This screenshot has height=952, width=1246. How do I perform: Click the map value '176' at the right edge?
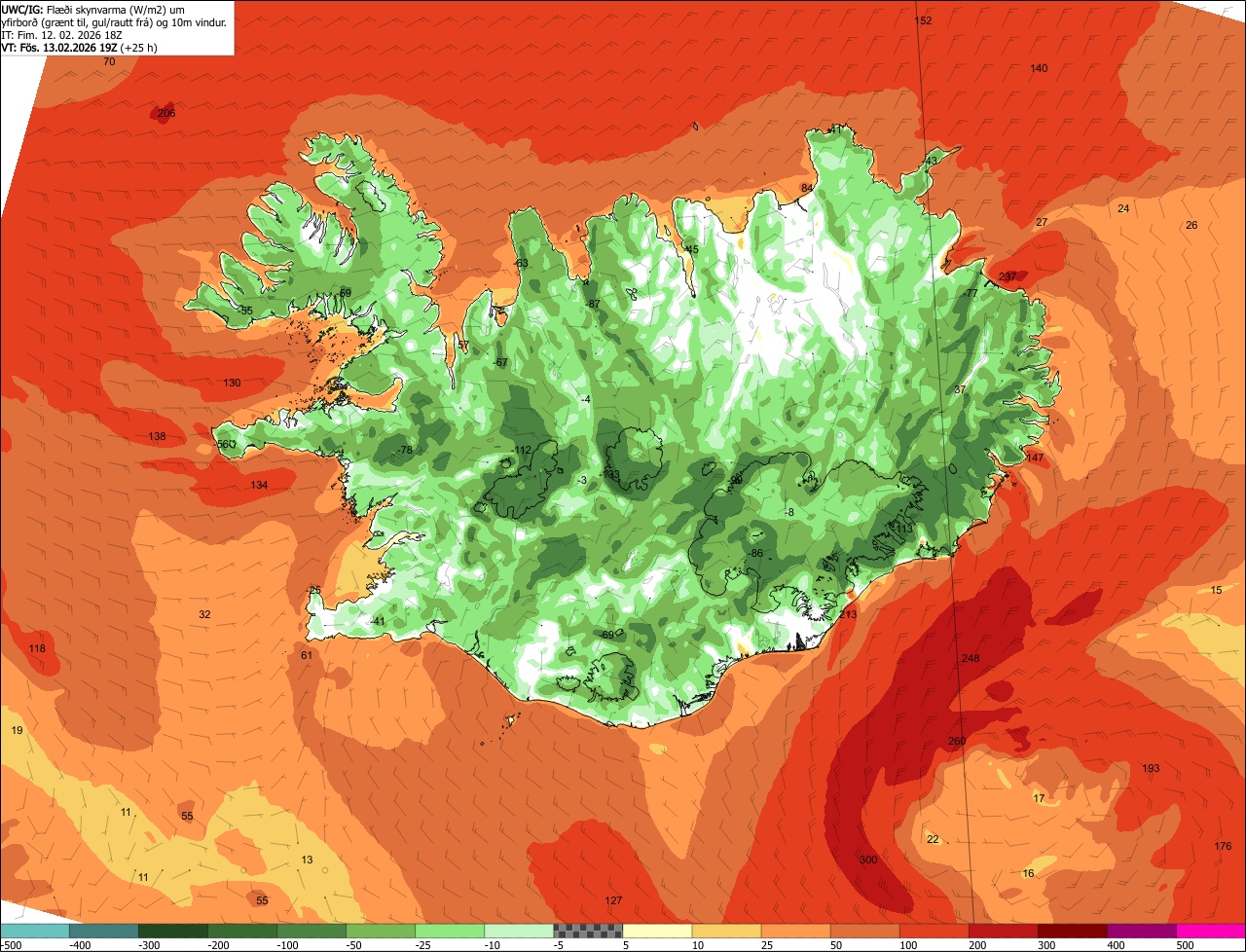(x=1224, y=846)
